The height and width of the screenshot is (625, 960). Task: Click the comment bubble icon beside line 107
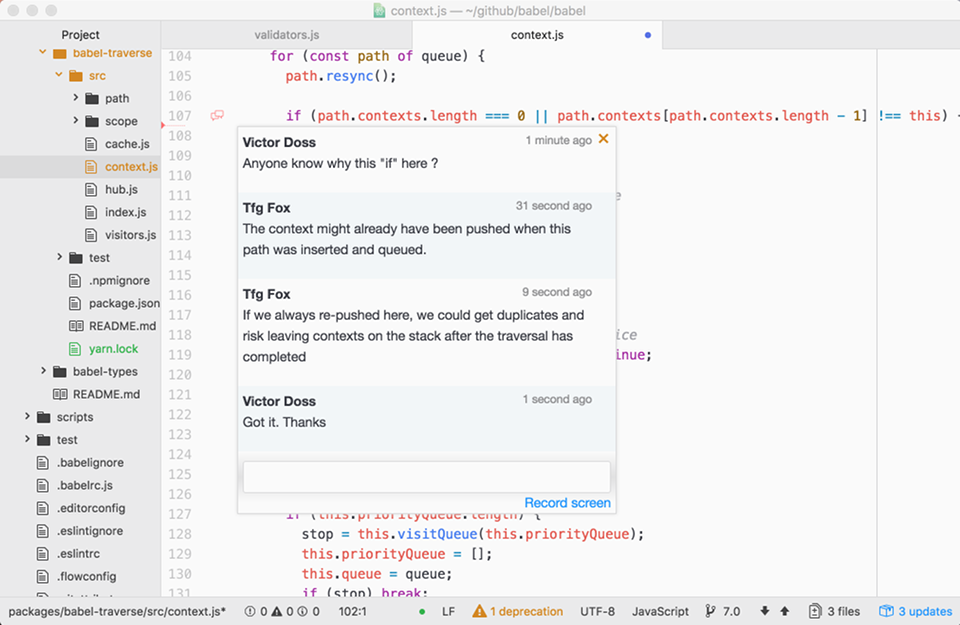point(216,116)
